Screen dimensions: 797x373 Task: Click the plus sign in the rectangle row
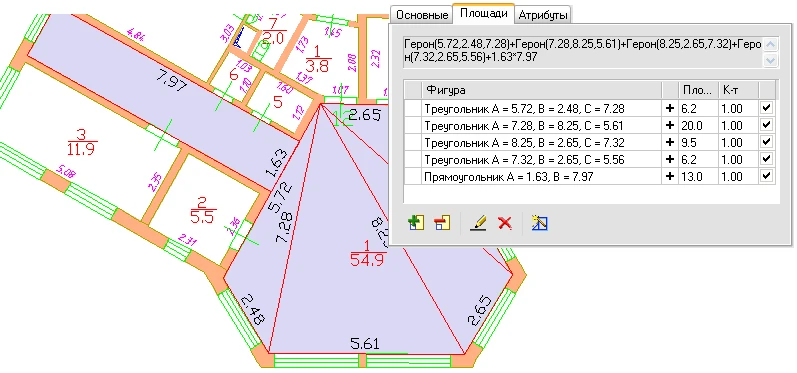pos(670,176)
